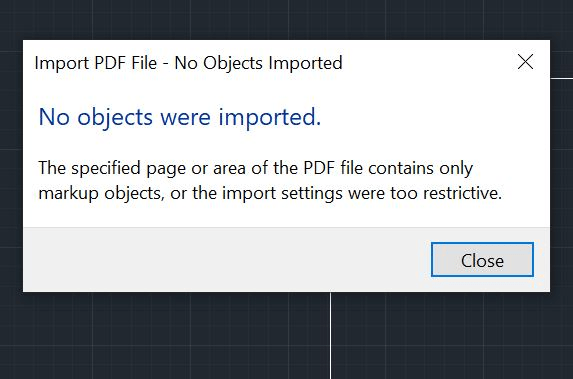The image size is (573, 379).
Task: Click the white dialog body below the message
Action: point(286,216)
